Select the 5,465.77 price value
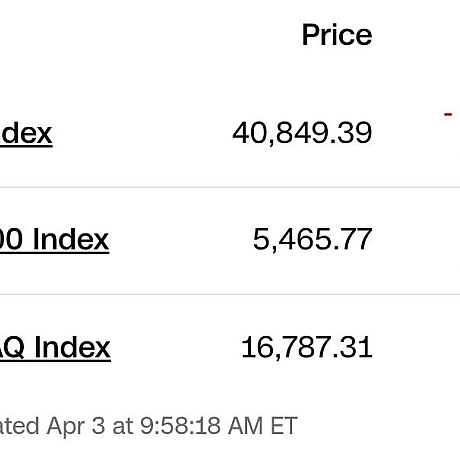460x460 pixels. tap(312, 239)
